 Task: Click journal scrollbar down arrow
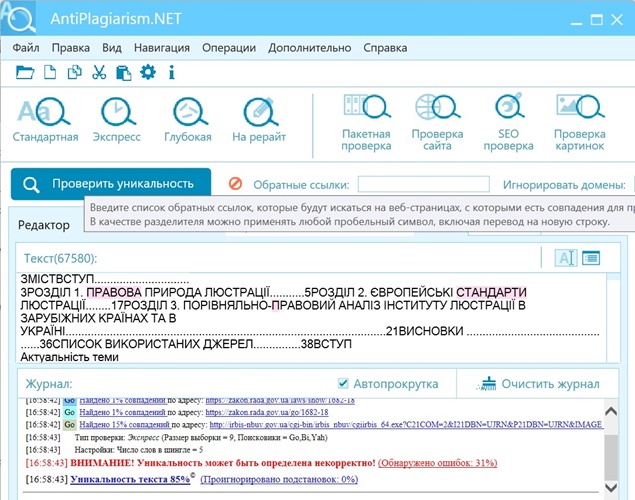click(611, 487)
